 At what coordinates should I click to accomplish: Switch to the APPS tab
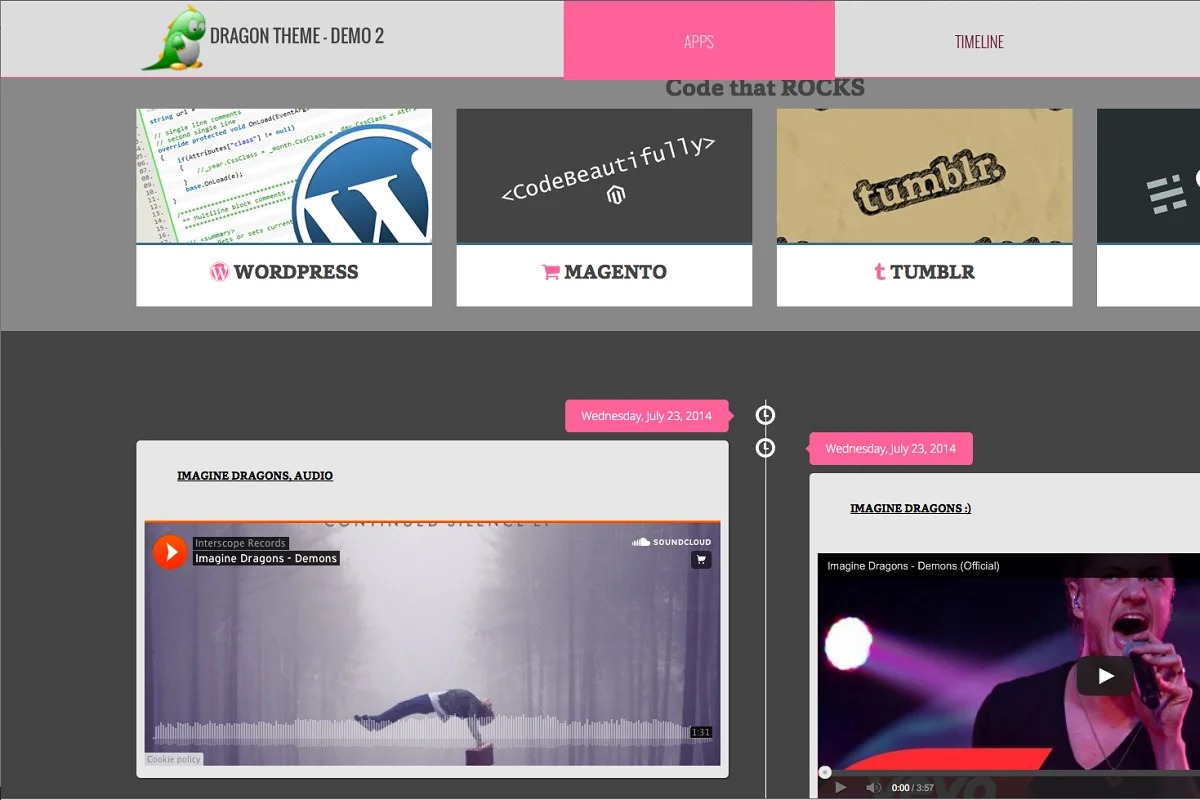coord(699,41)
